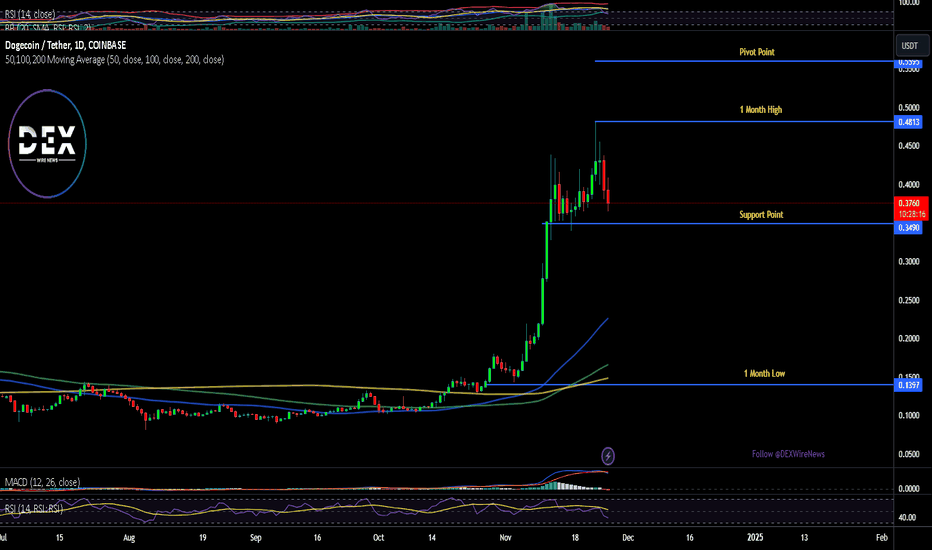Click the 19 date label after Aug
Image resolution: width=932 pixels, height=550 pixels.
pos(203,538)
